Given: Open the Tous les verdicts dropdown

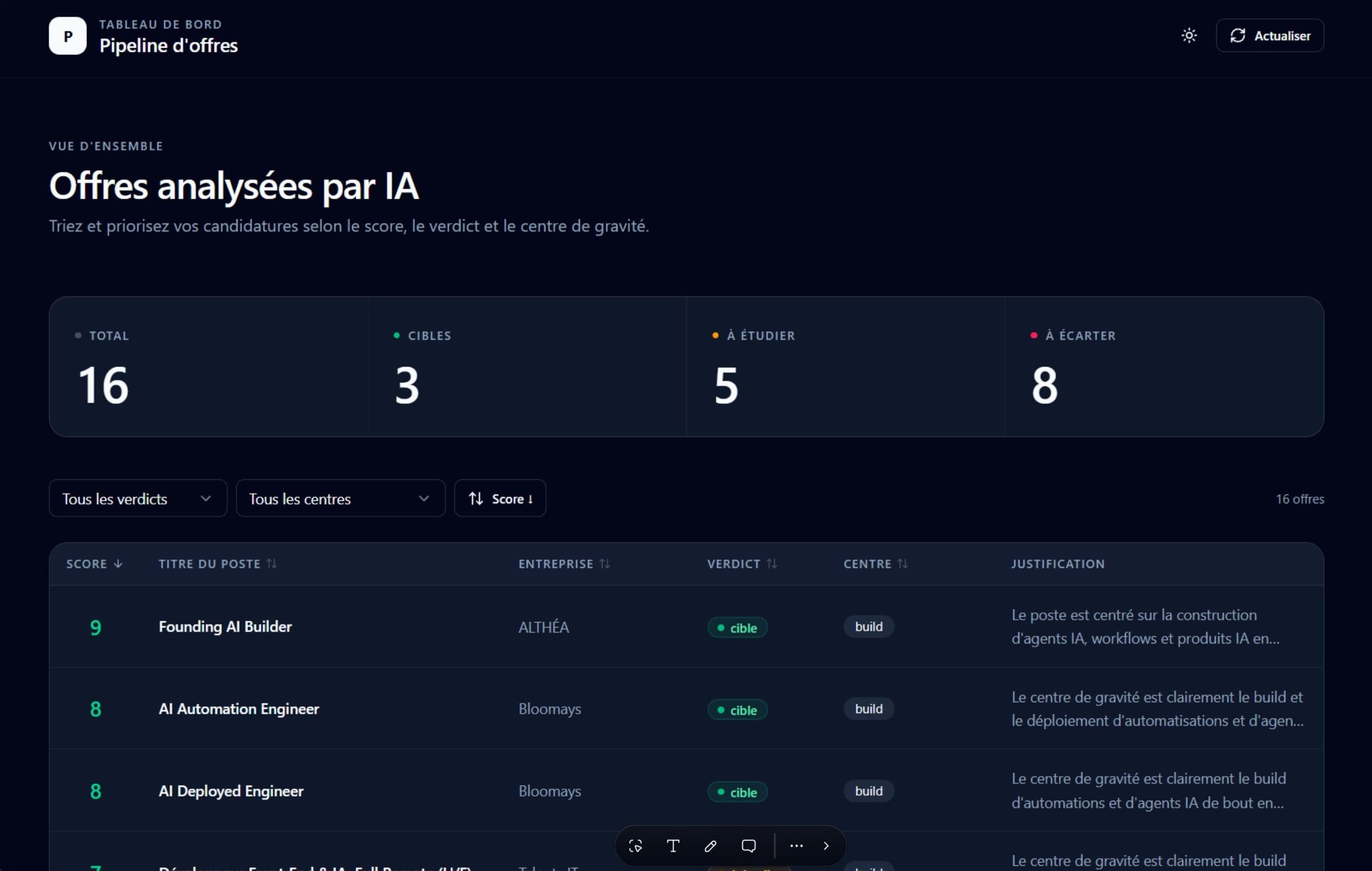Looking at the screenshot, I should (x=138, y=499).
